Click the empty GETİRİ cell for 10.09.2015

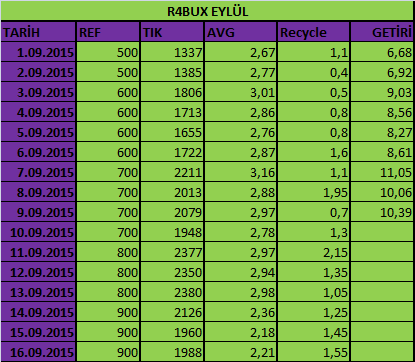coord(382,232)
